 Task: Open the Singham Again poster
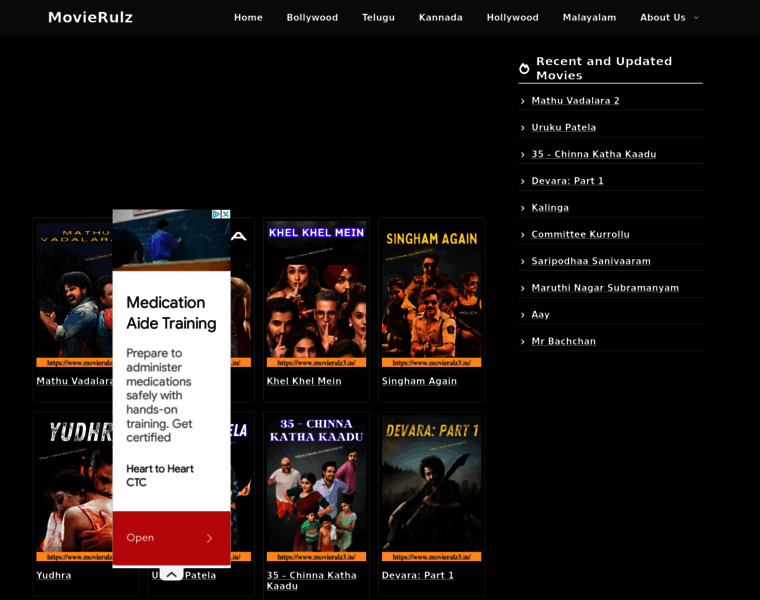(431, 294)
